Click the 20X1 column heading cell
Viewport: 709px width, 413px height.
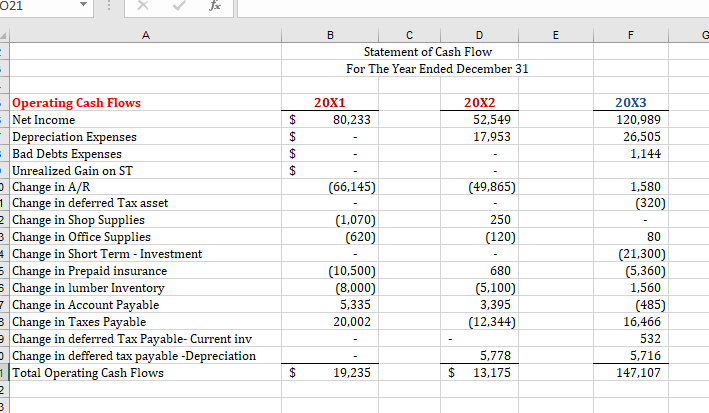pyautogui.click(x=330, y=103)
